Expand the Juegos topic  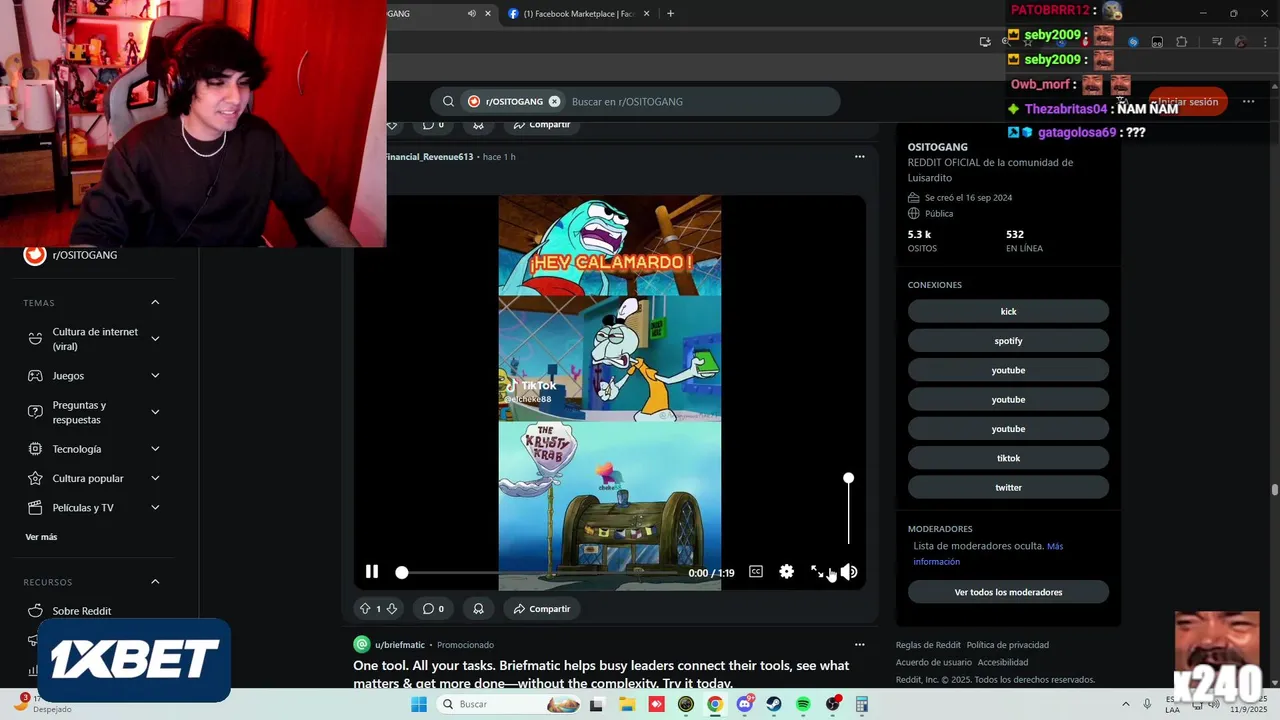155,375
